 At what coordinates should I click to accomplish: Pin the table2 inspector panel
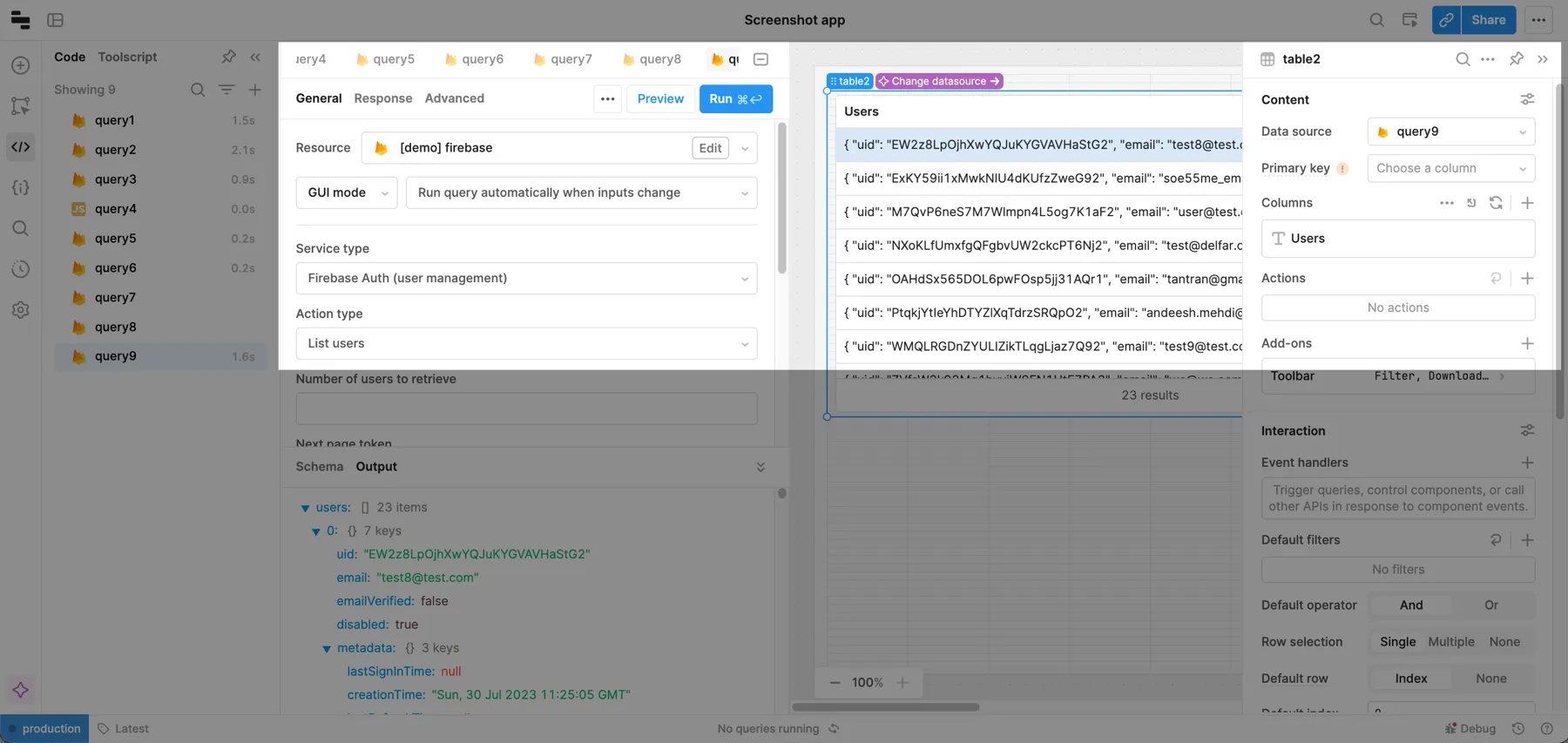[x=1517, y=58]
